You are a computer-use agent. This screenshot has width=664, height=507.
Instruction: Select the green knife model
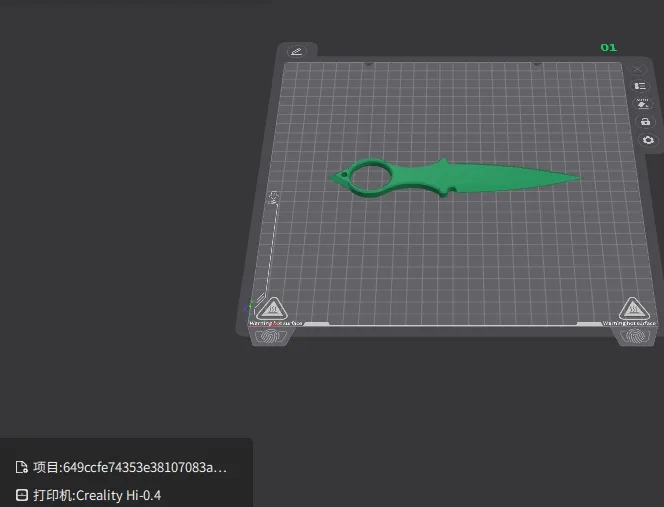point(453,178)
